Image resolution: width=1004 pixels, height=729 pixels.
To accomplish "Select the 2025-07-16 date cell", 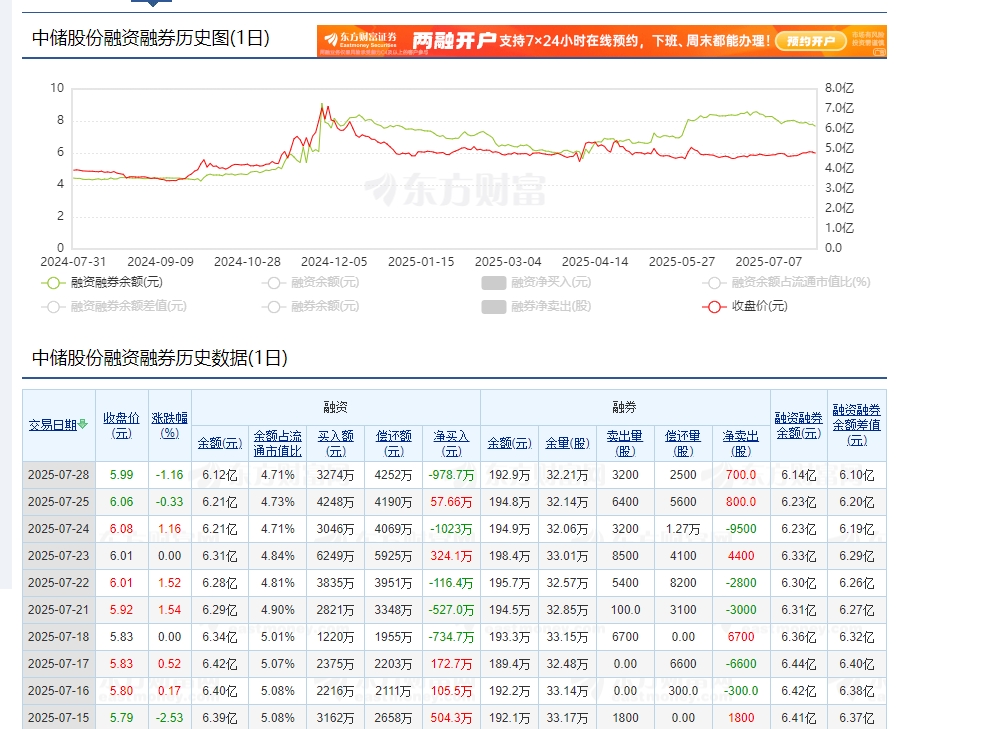I will (x=59, y=691).
